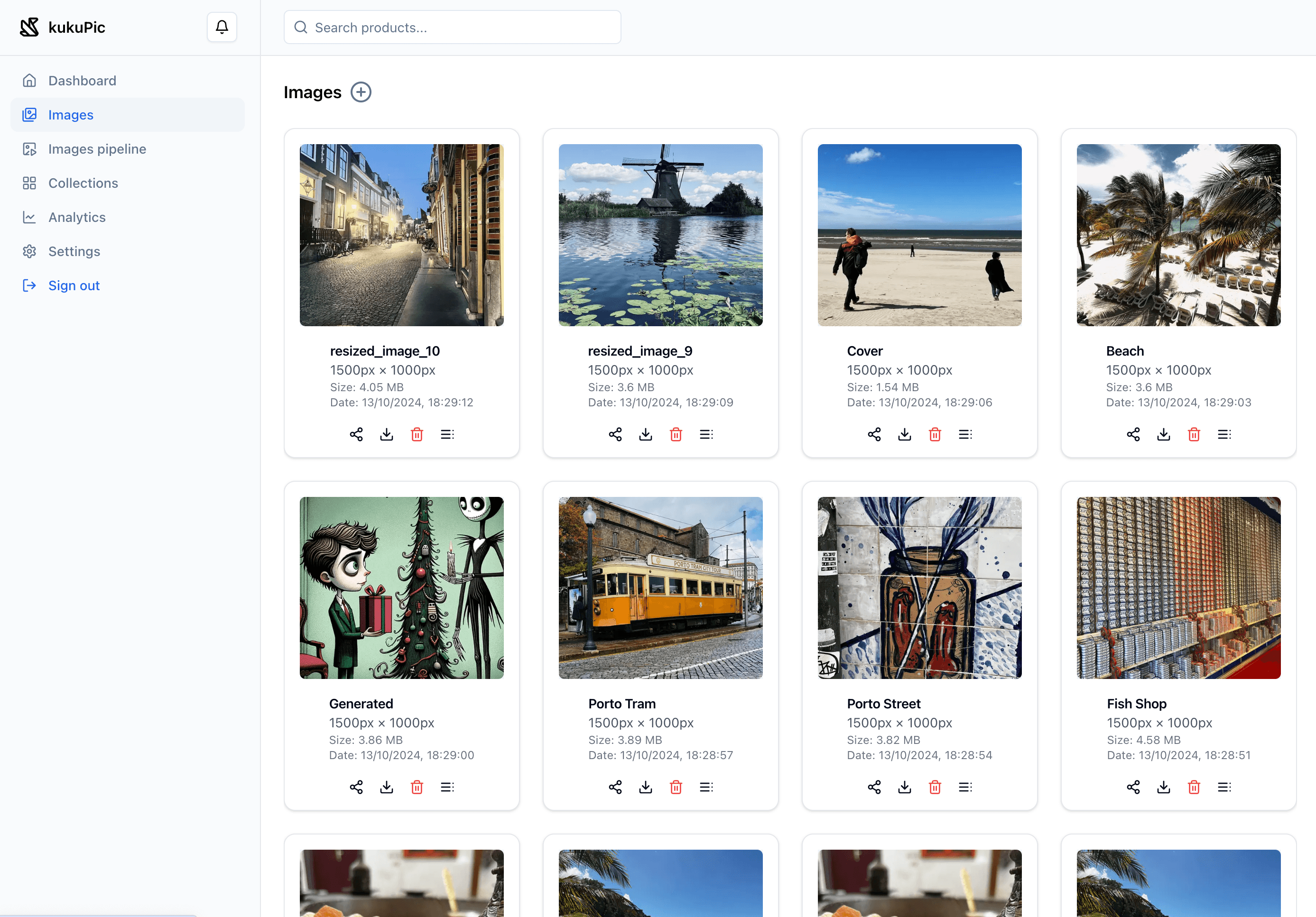
Task: Add a new image with plus icon
Action: click(361, 92)
